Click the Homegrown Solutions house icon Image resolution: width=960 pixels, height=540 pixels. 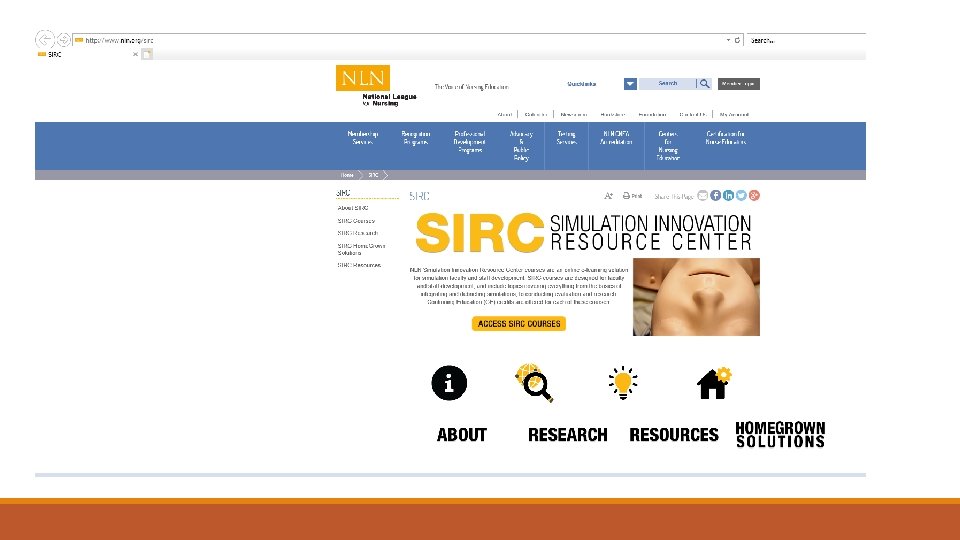pyautogui.click(x=714, y=383)
